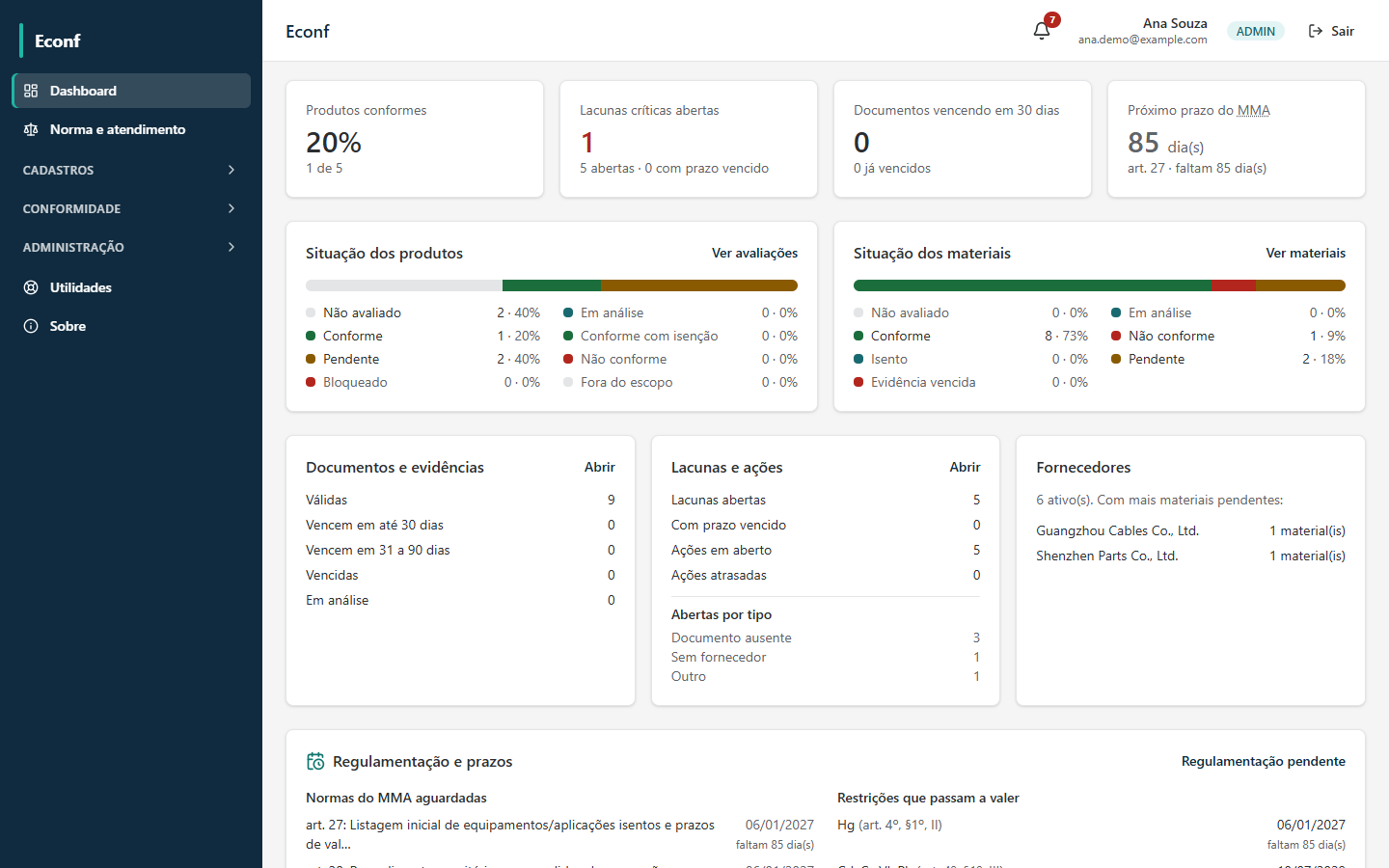The width and height of the screenshot is (1389, 868).
Task: Click the Válidas row in Documentos e evidências
Action: pos(460,500)
